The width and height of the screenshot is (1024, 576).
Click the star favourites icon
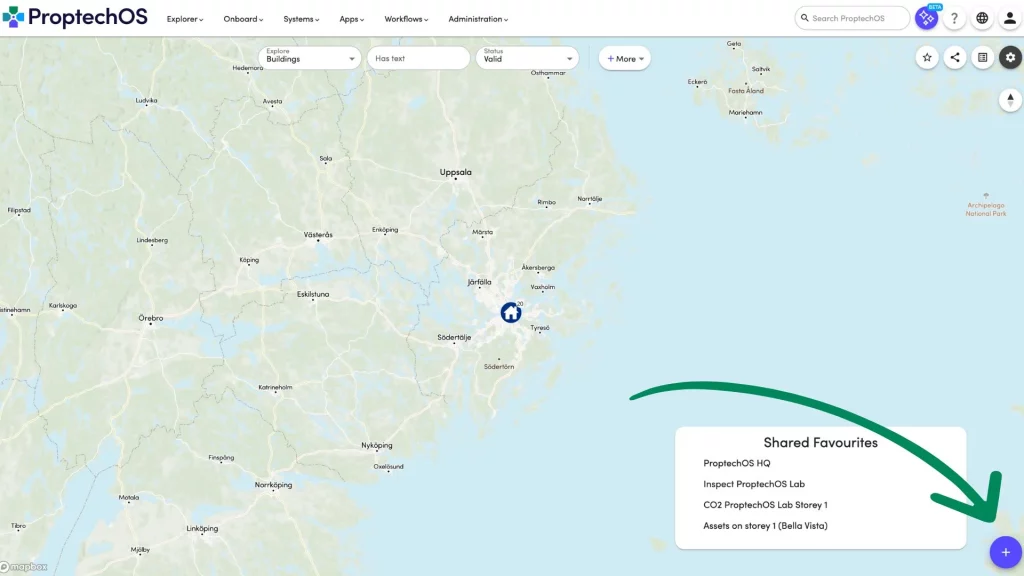(927, 58)
